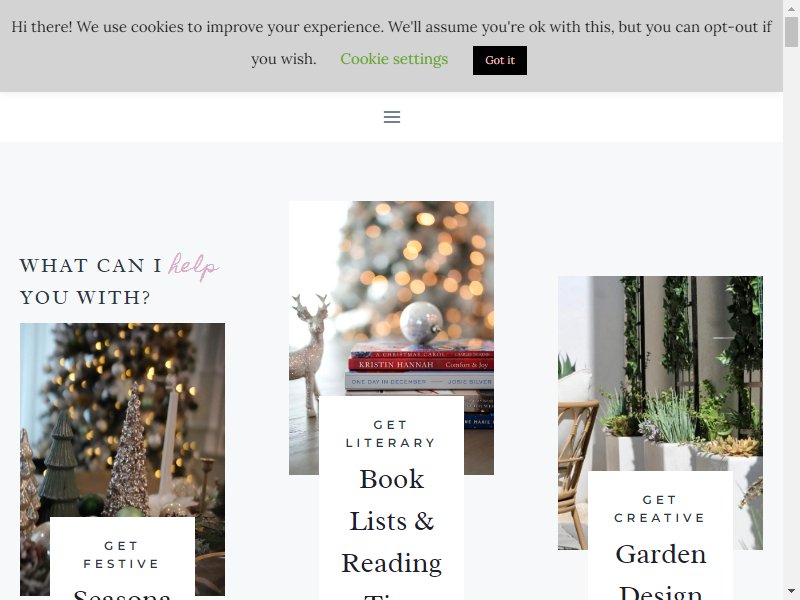Click the pink handwritten help word

coord(193,266)
